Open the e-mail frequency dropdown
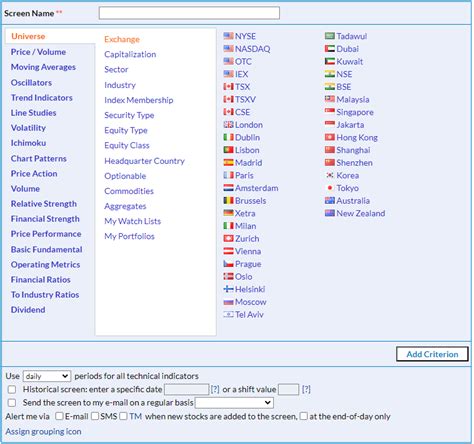Screen dimensions: 474x444 [x=234, y=403]
